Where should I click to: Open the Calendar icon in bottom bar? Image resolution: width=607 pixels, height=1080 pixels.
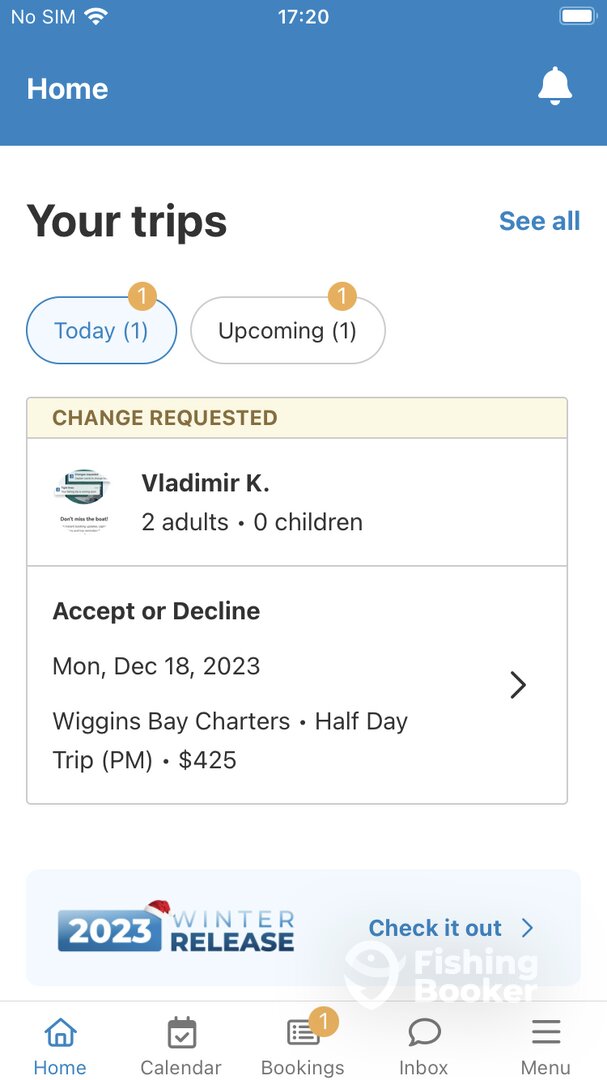[181, 1033]
